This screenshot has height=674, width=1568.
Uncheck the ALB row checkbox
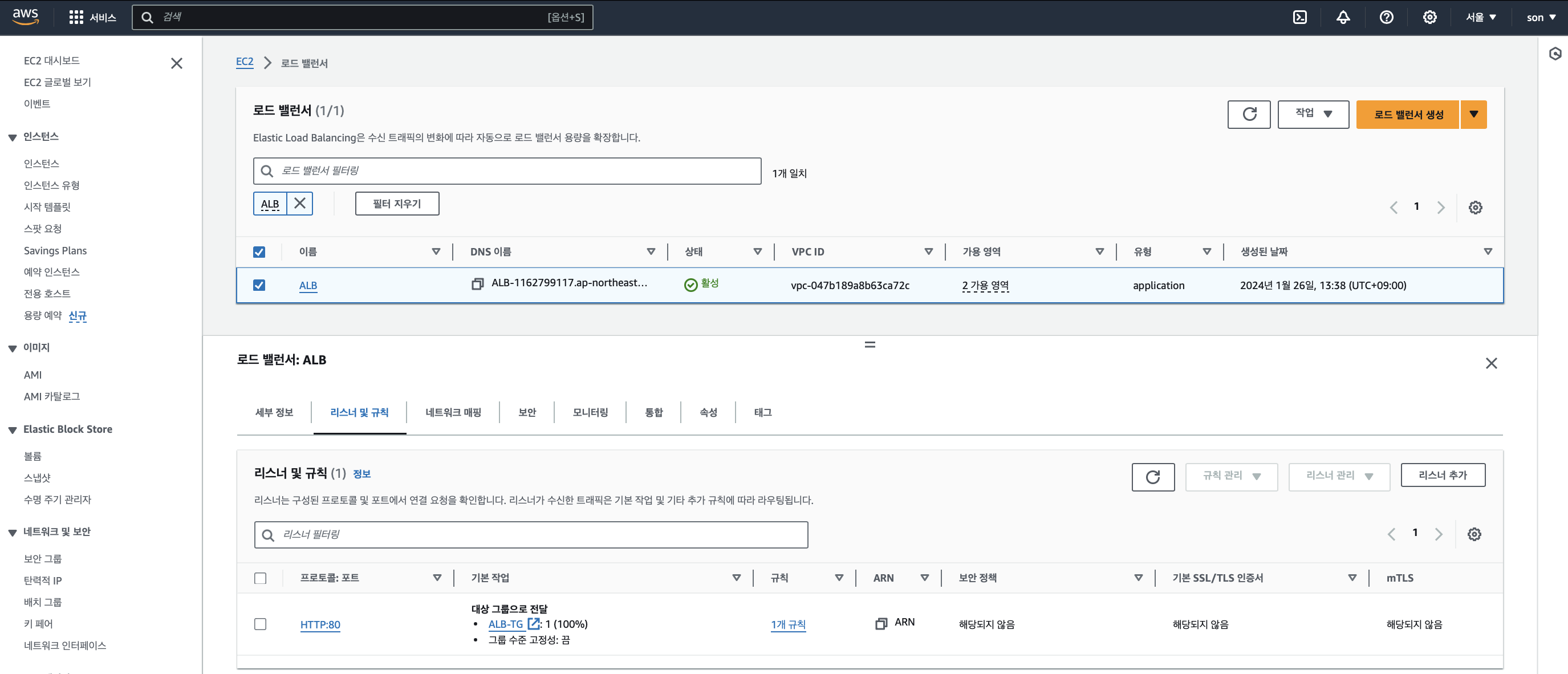(259, 285)
